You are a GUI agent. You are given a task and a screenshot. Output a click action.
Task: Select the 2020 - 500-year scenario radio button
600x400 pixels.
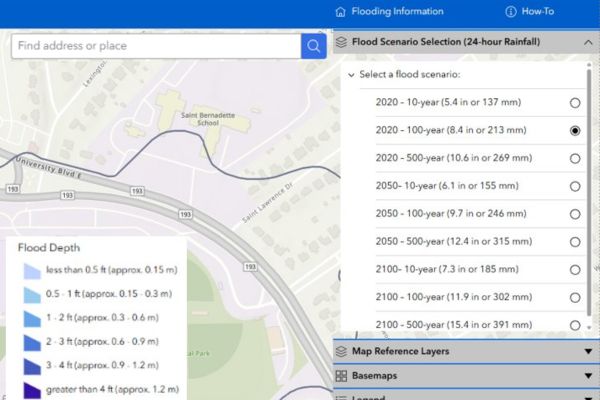coord(575,158)
